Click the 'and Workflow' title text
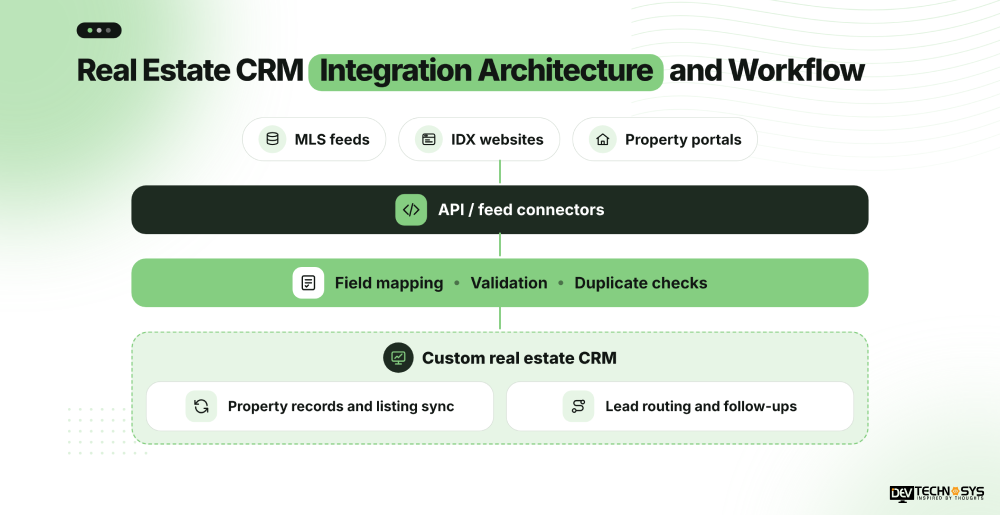The width and height of the screenshot is (1000, 515). pos(767,71)
